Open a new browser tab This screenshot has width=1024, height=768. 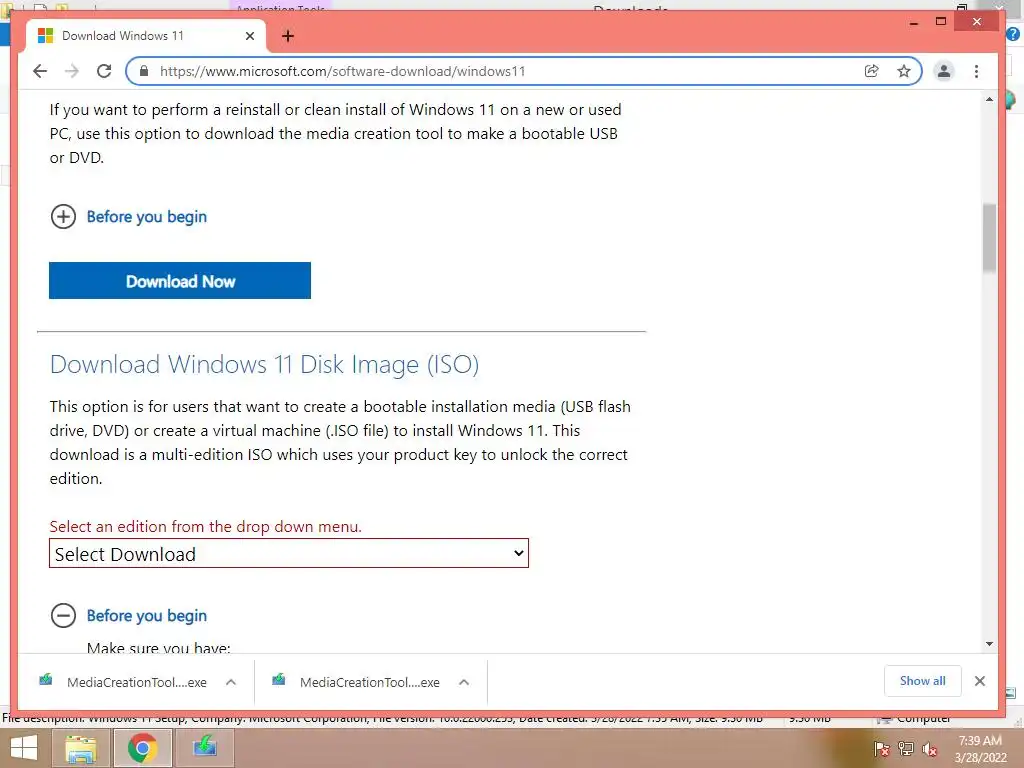[287, 36]
